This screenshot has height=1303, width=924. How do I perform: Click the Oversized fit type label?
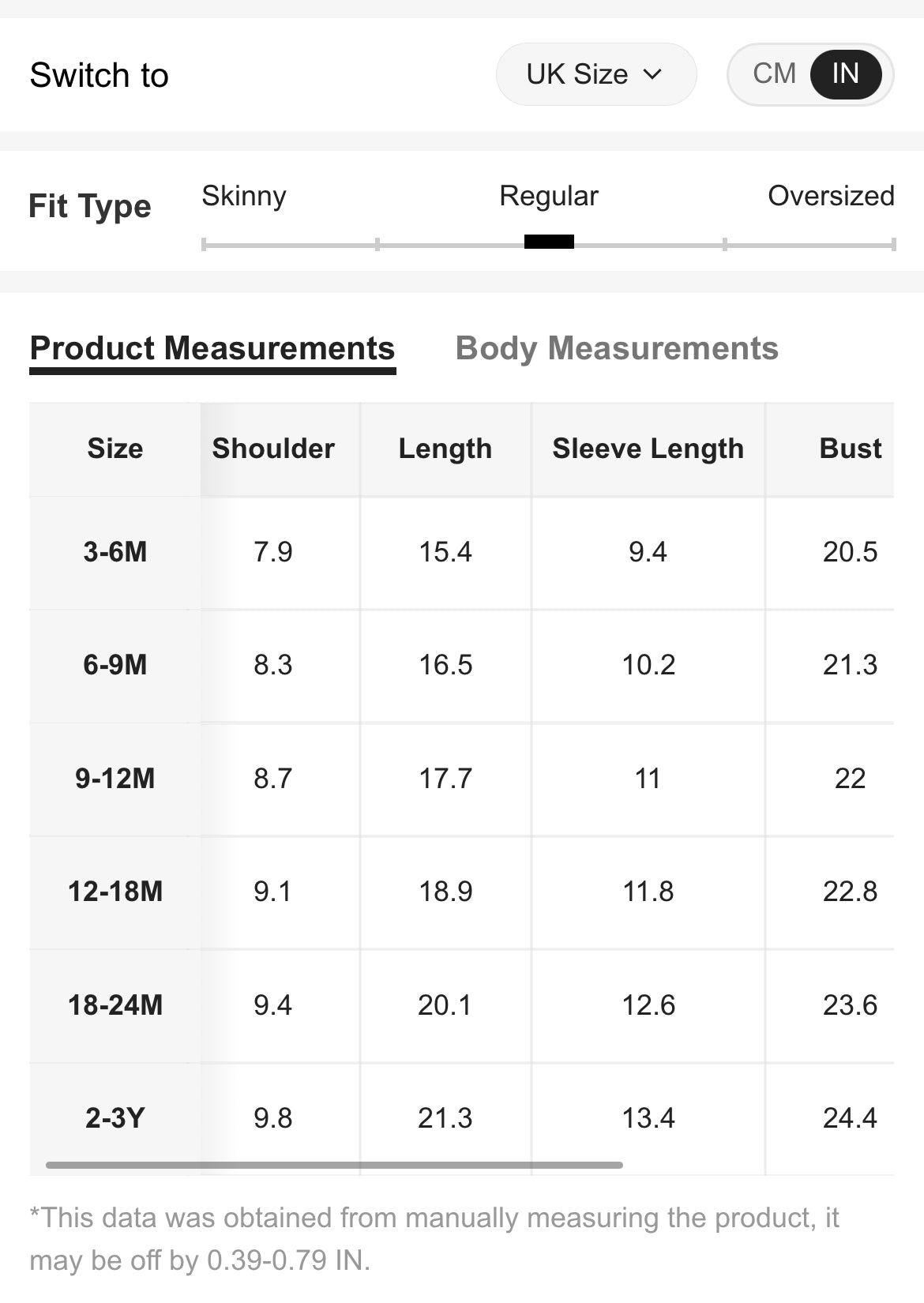pyautogui.click(x=831, y=196)
